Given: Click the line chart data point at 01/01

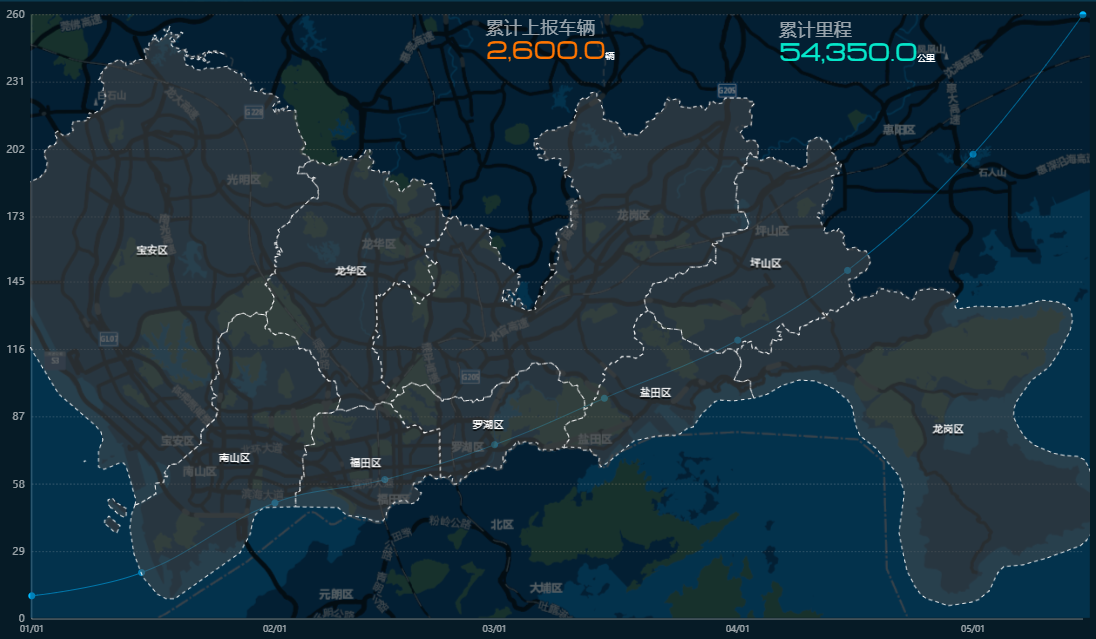Looking at the screenshot, I should point(31,596).
